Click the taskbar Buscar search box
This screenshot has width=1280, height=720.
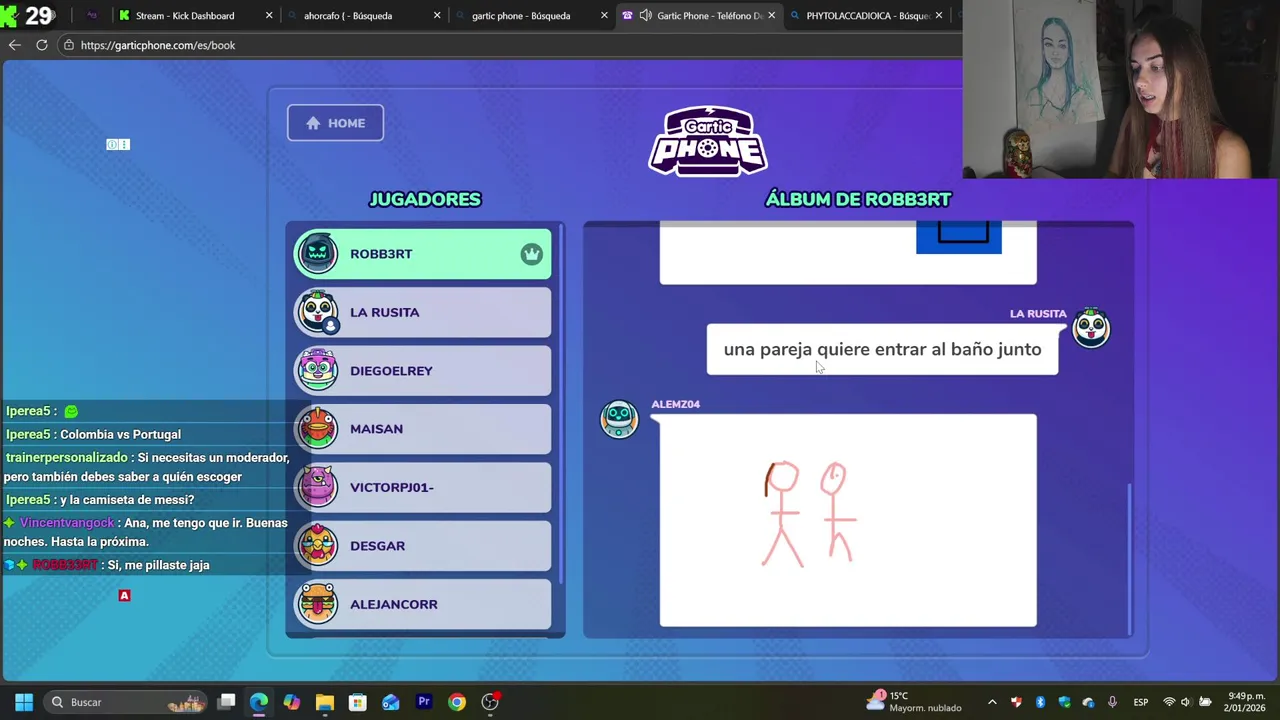point(125,702)
